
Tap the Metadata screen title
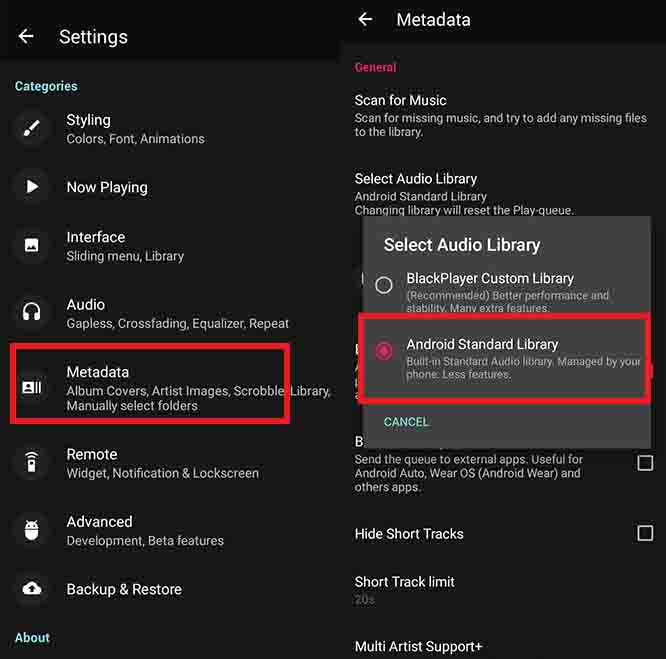tap(433, 20)
